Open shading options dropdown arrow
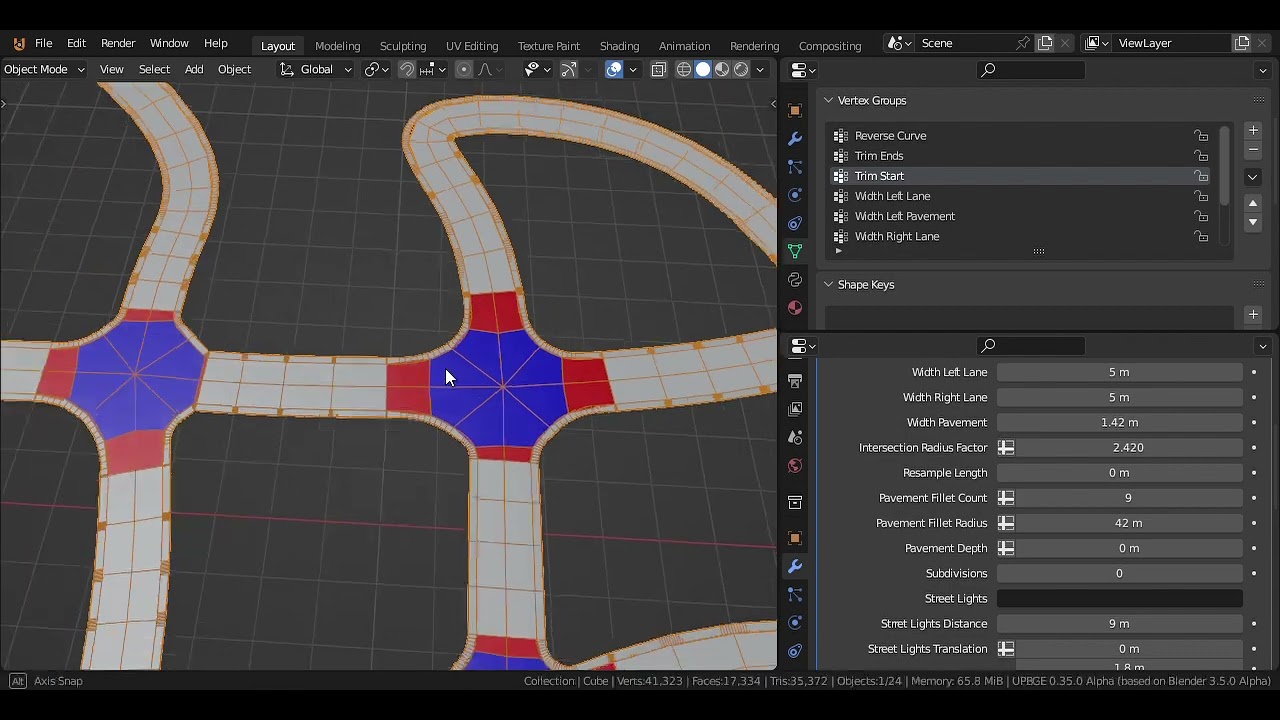Viewport: 1280px width, 720px height. pos(760,69)
